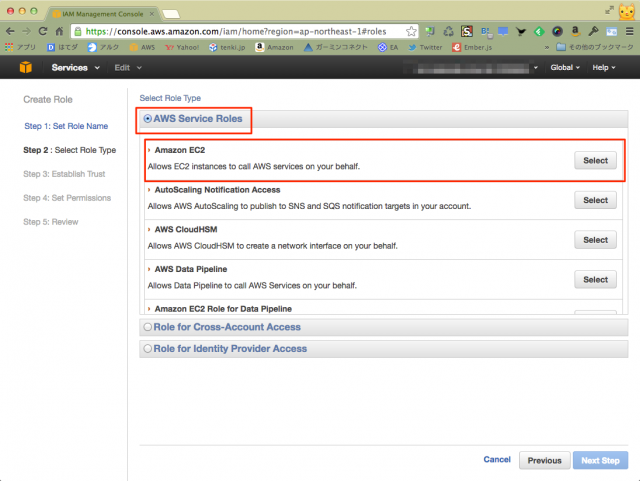The image size is (640, 481).
Task: Open a new browser tab
Action: click(x=171, y=14)
